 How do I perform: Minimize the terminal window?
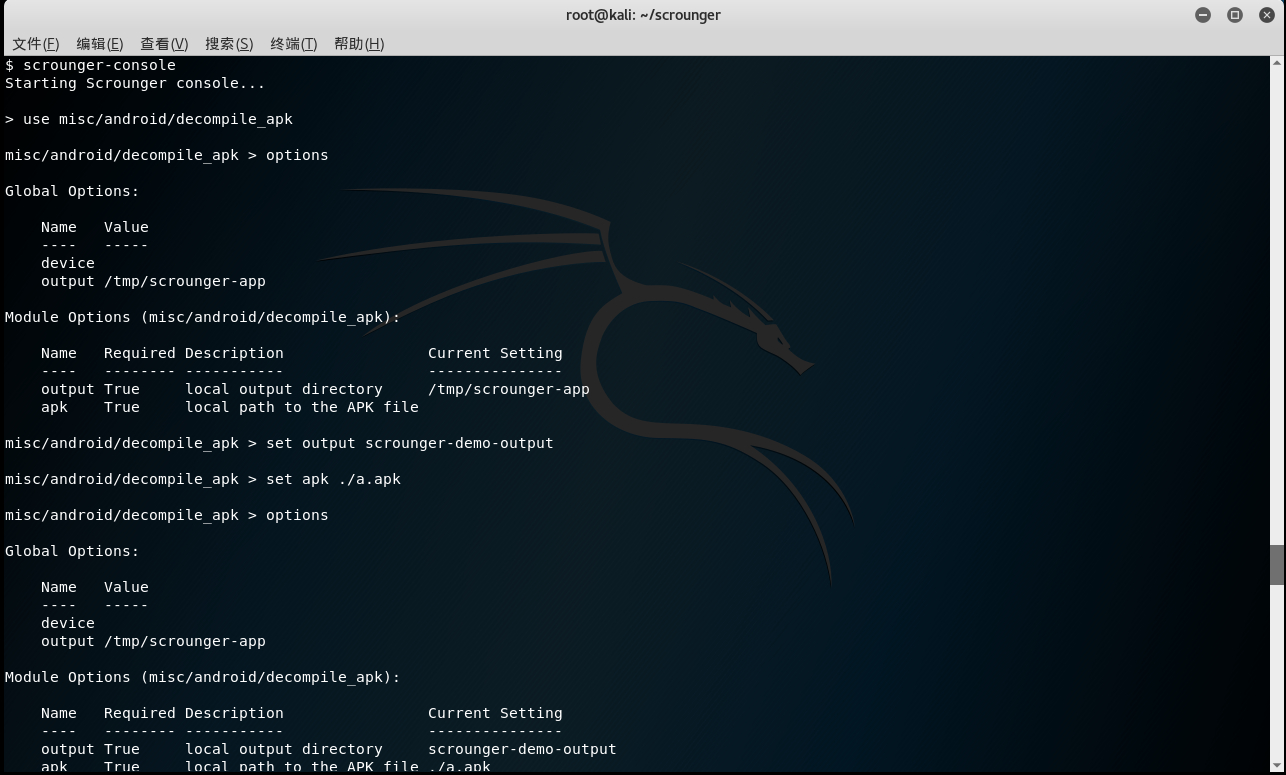(1203, 15)
